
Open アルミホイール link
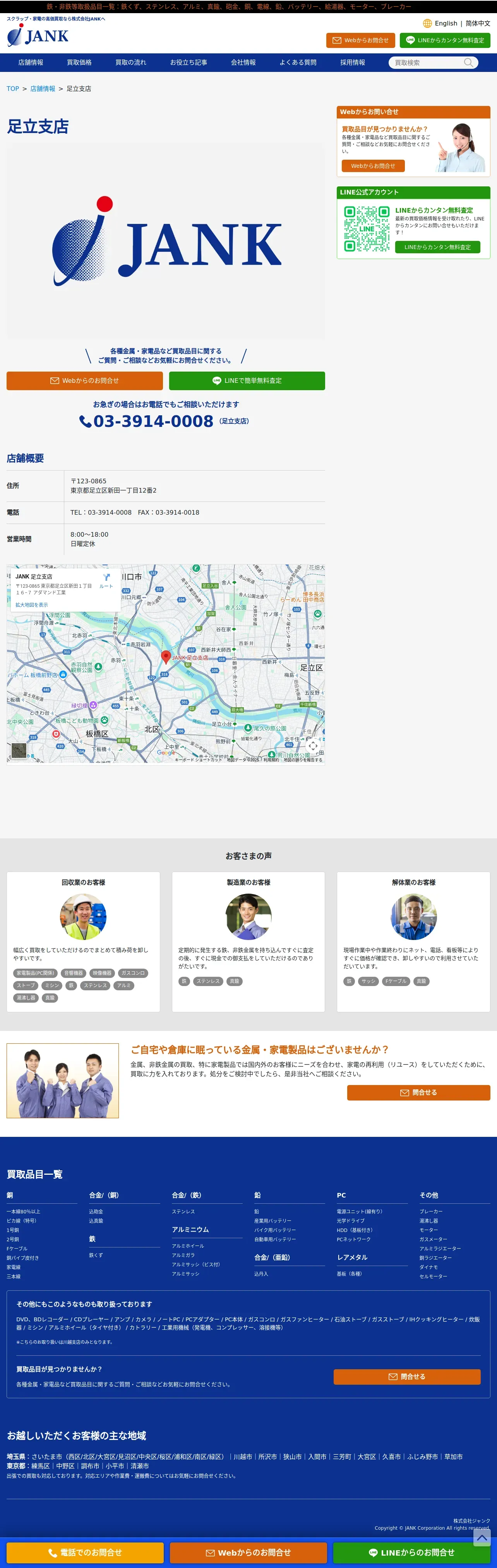188,1246
